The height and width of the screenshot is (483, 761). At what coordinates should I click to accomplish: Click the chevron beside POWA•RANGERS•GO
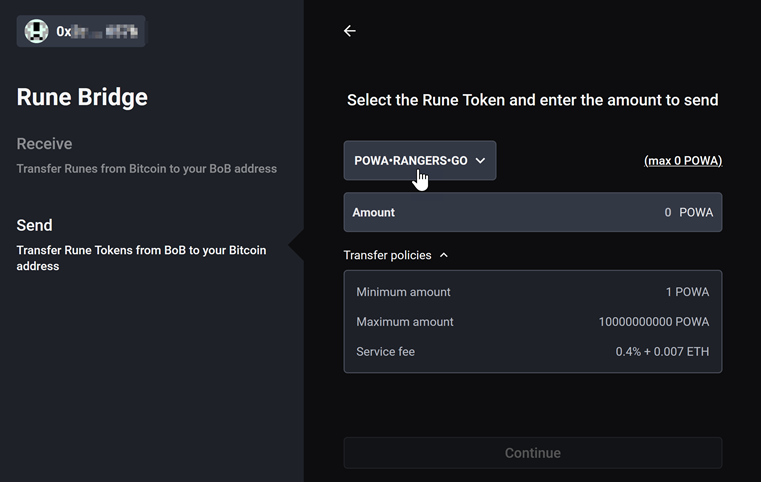[480, 161]
